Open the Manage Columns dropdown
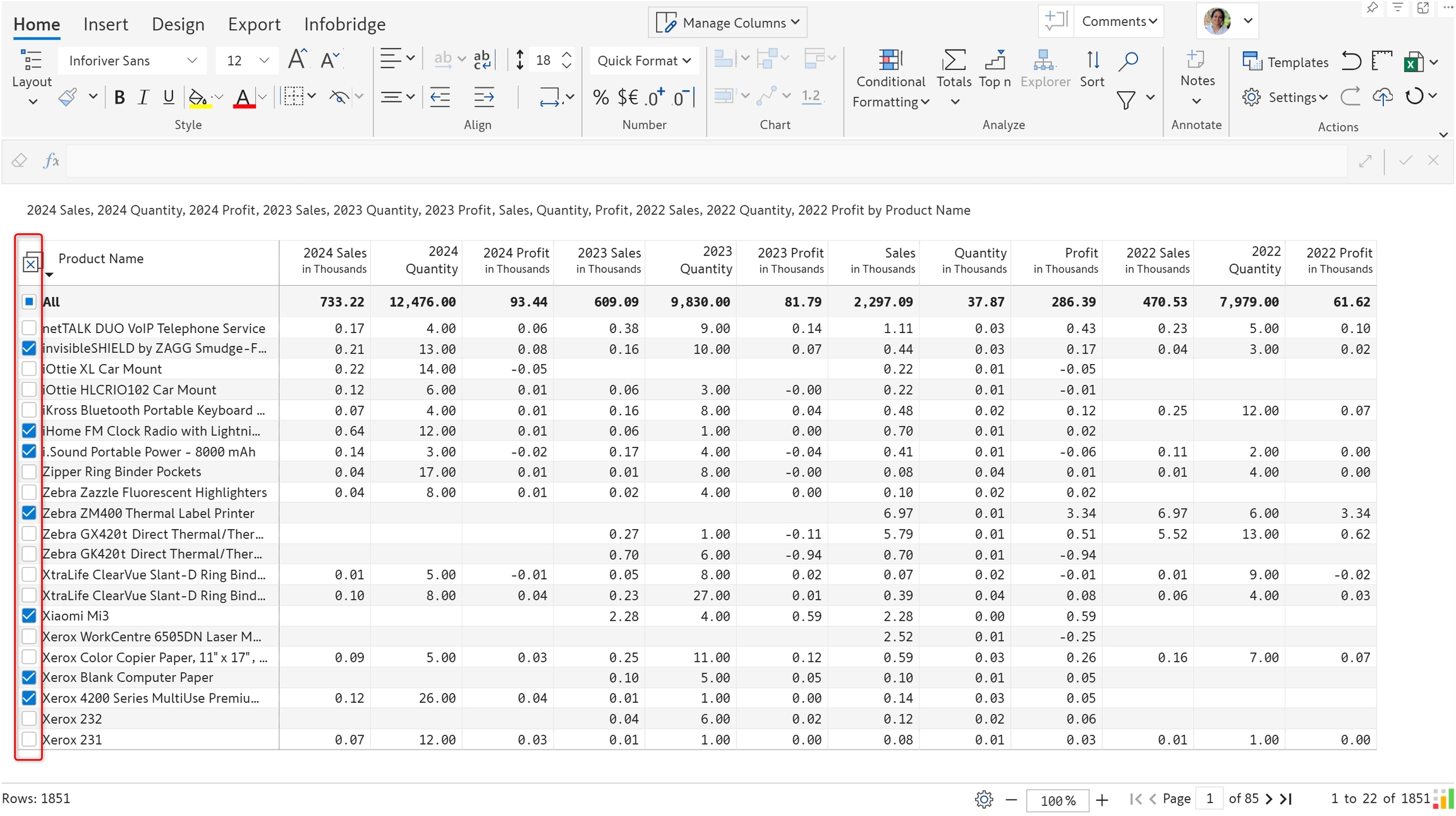Screen dimensions: 1456x816 point(727,23)
